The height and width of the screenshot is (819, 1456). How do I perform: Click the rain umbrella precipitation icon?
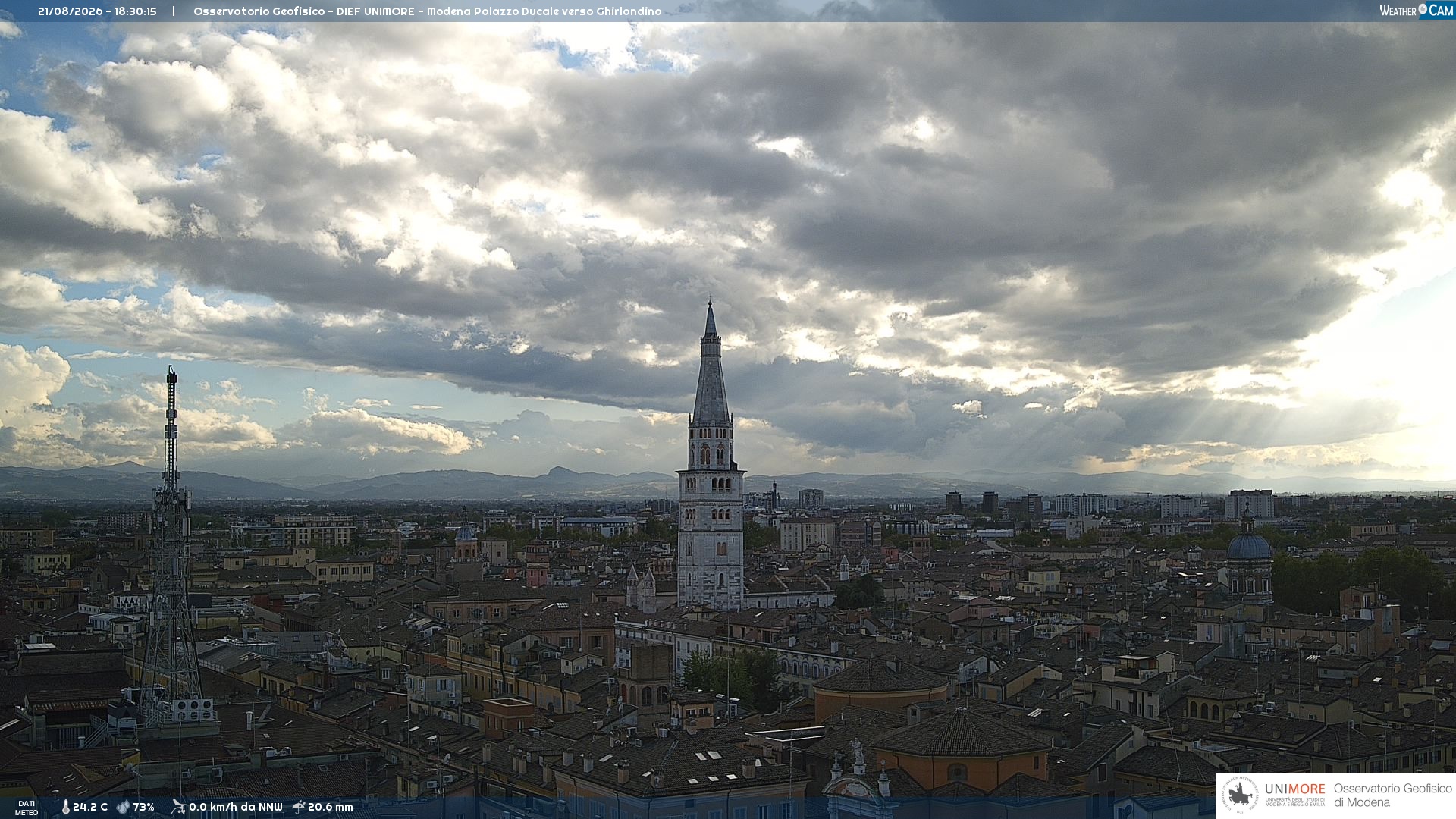pos(299,807)
